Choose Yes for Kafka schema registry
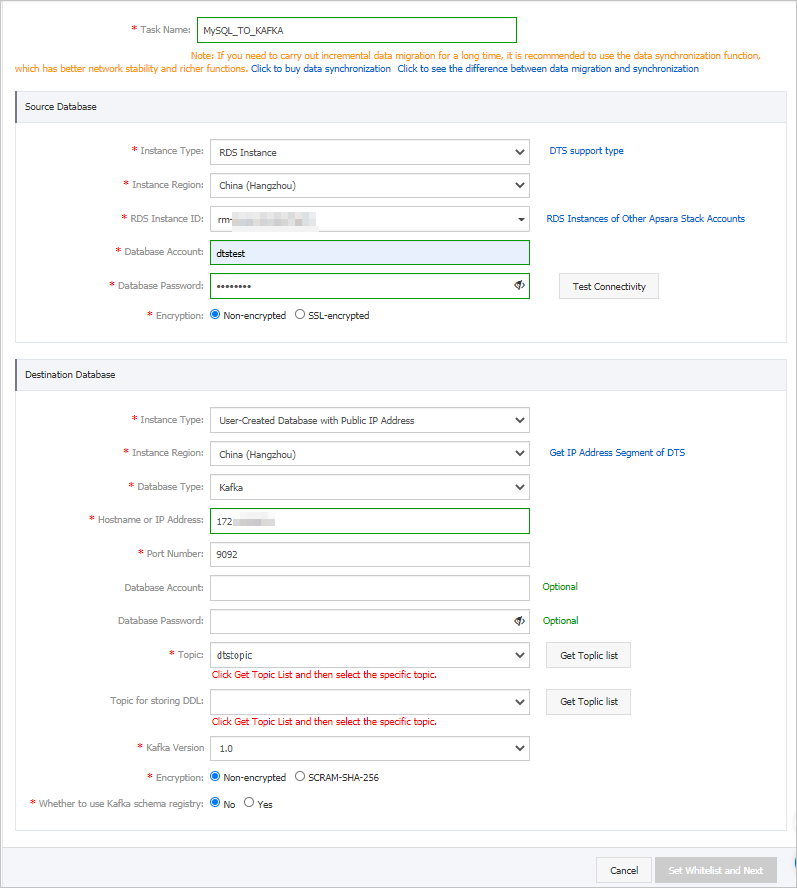Viewport: 797px width, 888px height. (x=248, y=803)
